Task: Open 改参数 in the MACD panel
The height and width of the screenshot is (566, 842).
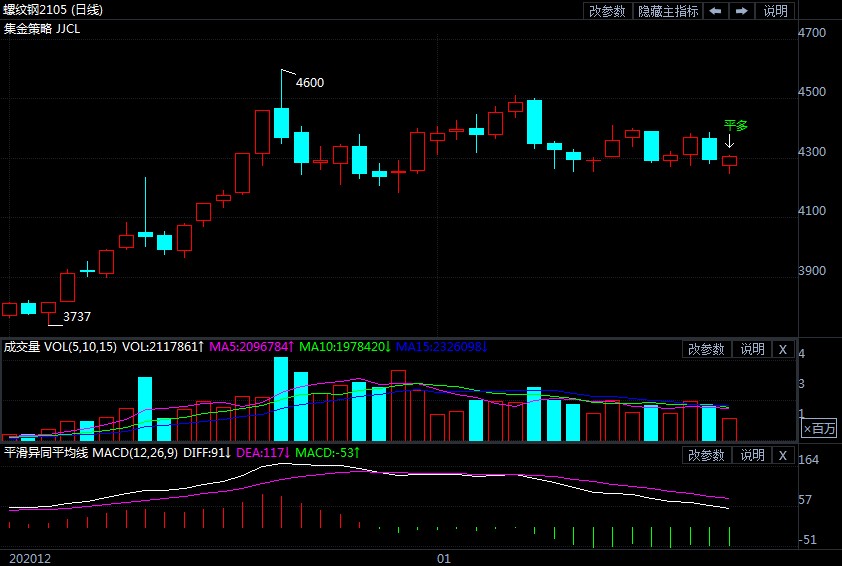Action: [x=707, y=455]
